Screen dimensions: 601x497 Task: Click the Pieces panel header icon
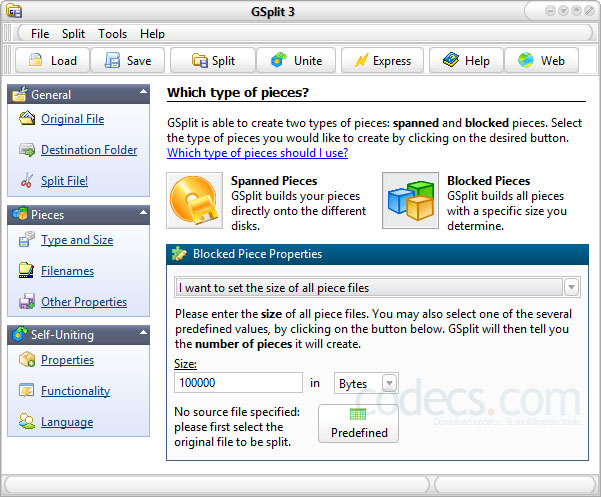[x=20, y=213]
